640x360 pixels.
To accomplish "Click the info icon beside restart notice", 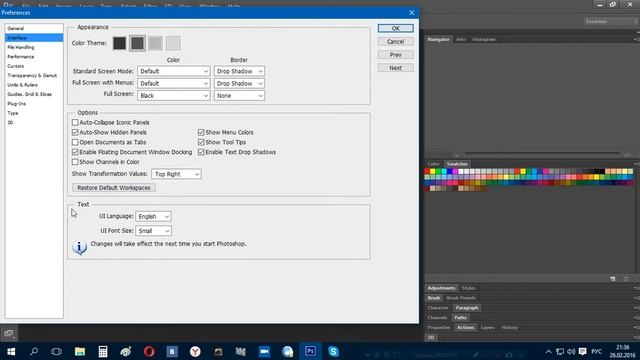I will click(80, 247).
